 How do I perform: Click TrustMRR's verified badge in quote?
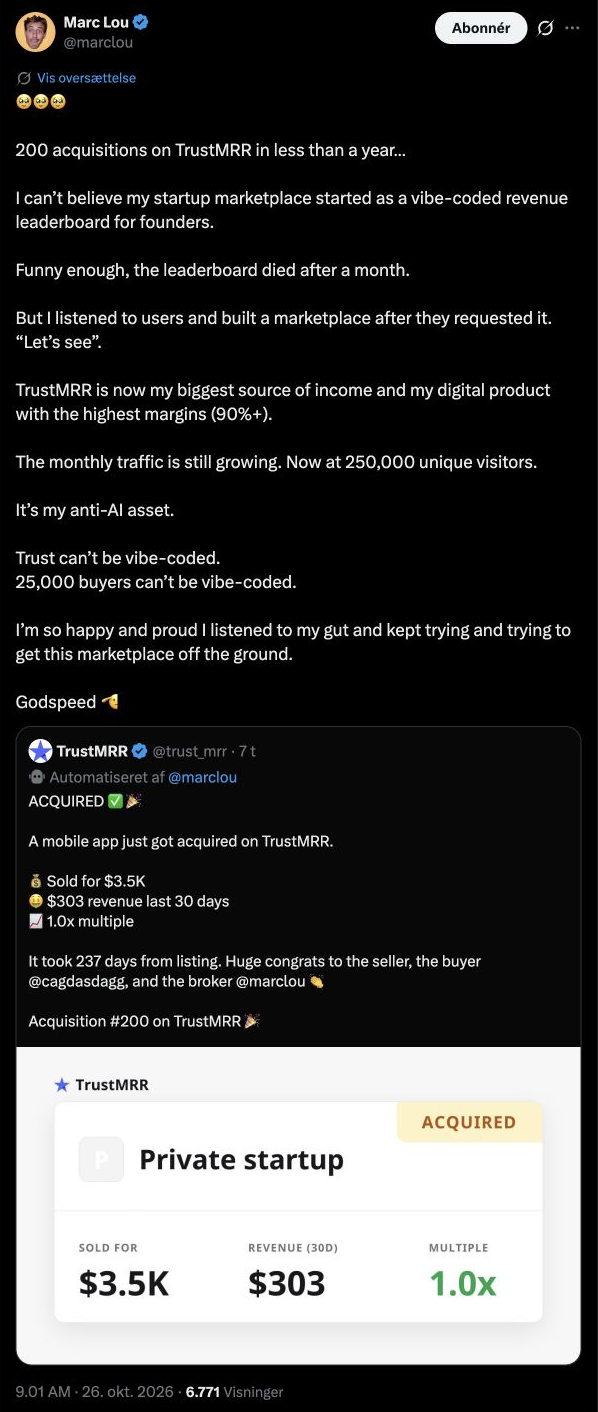(141, 751)
